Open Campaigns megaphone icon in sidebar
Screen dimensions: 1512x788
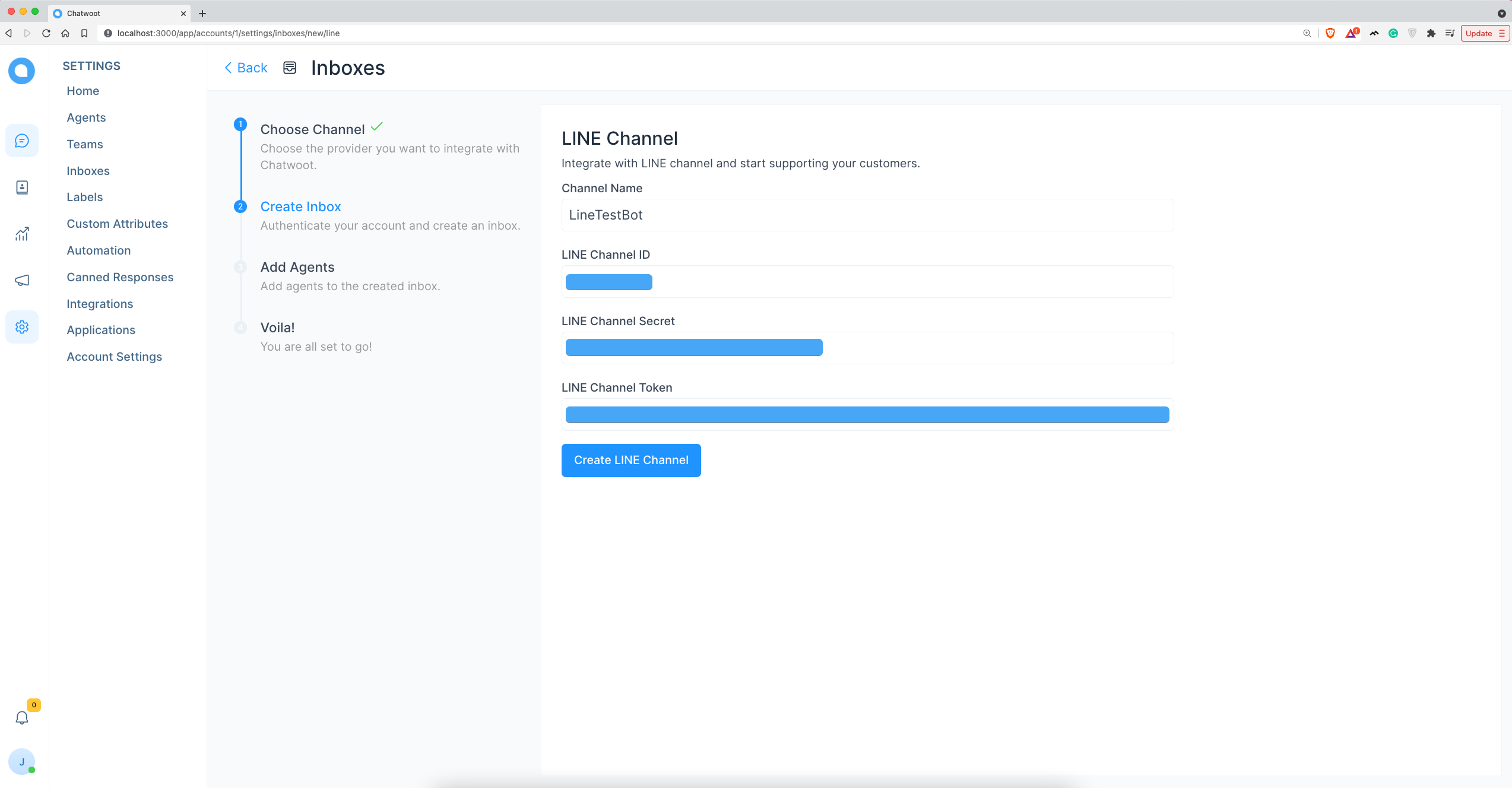click(x=22, y=280)
